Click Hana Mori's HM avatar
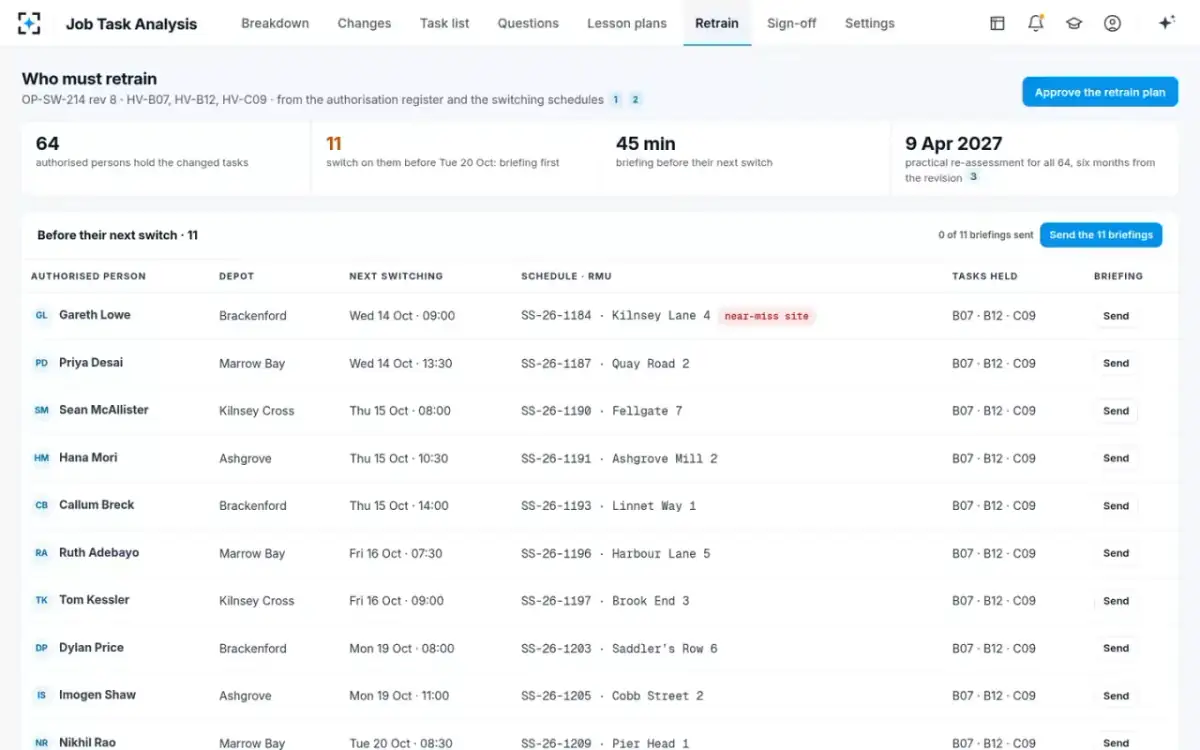The width and height of the screenshot is (1200, 750). click(42, 458)
